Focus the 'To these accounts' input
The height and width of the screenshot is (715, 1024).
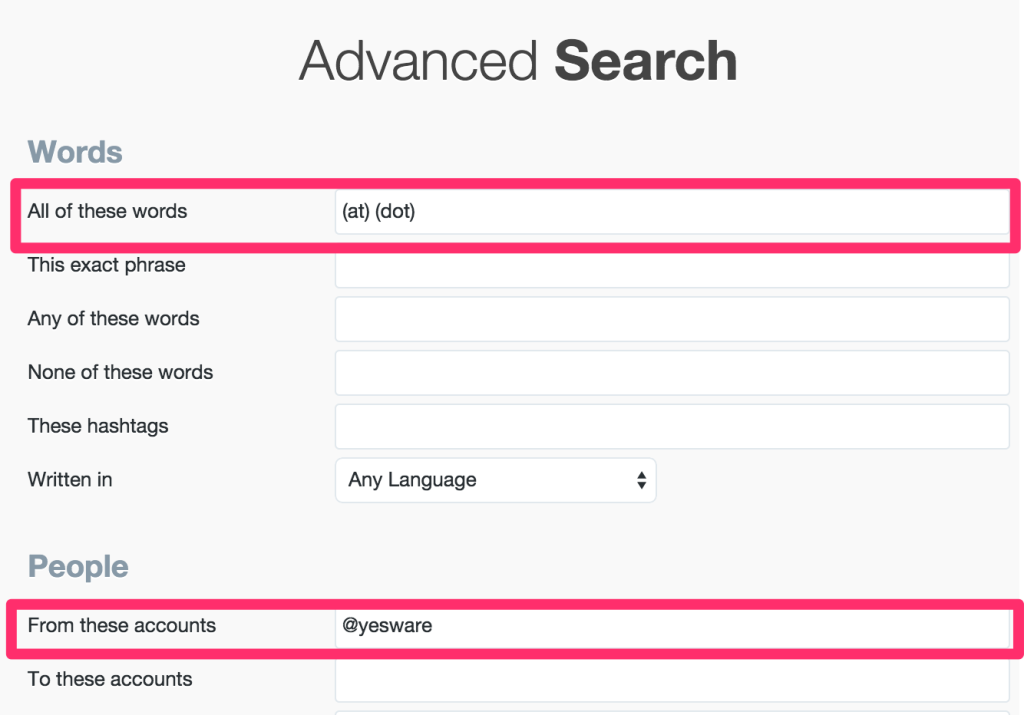coord(672,680)
